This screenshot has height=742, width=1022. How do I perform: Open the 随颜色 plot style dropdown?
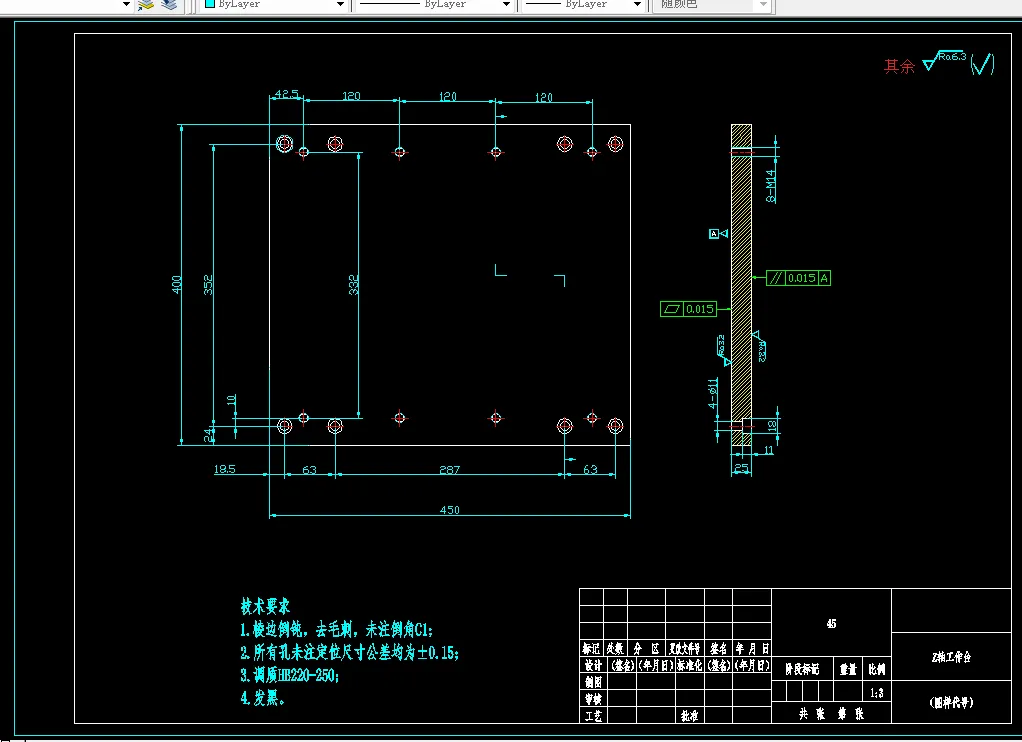coord(763,5)
